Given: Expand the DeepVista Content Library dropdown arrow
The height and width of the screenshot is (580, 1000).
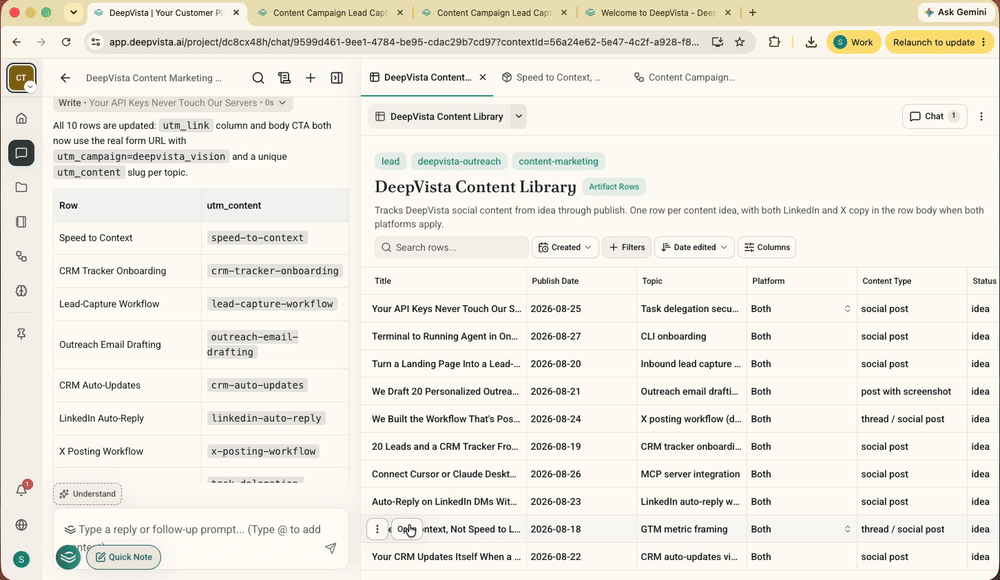Looking at the screenshot, I should [x=518, y=116].
